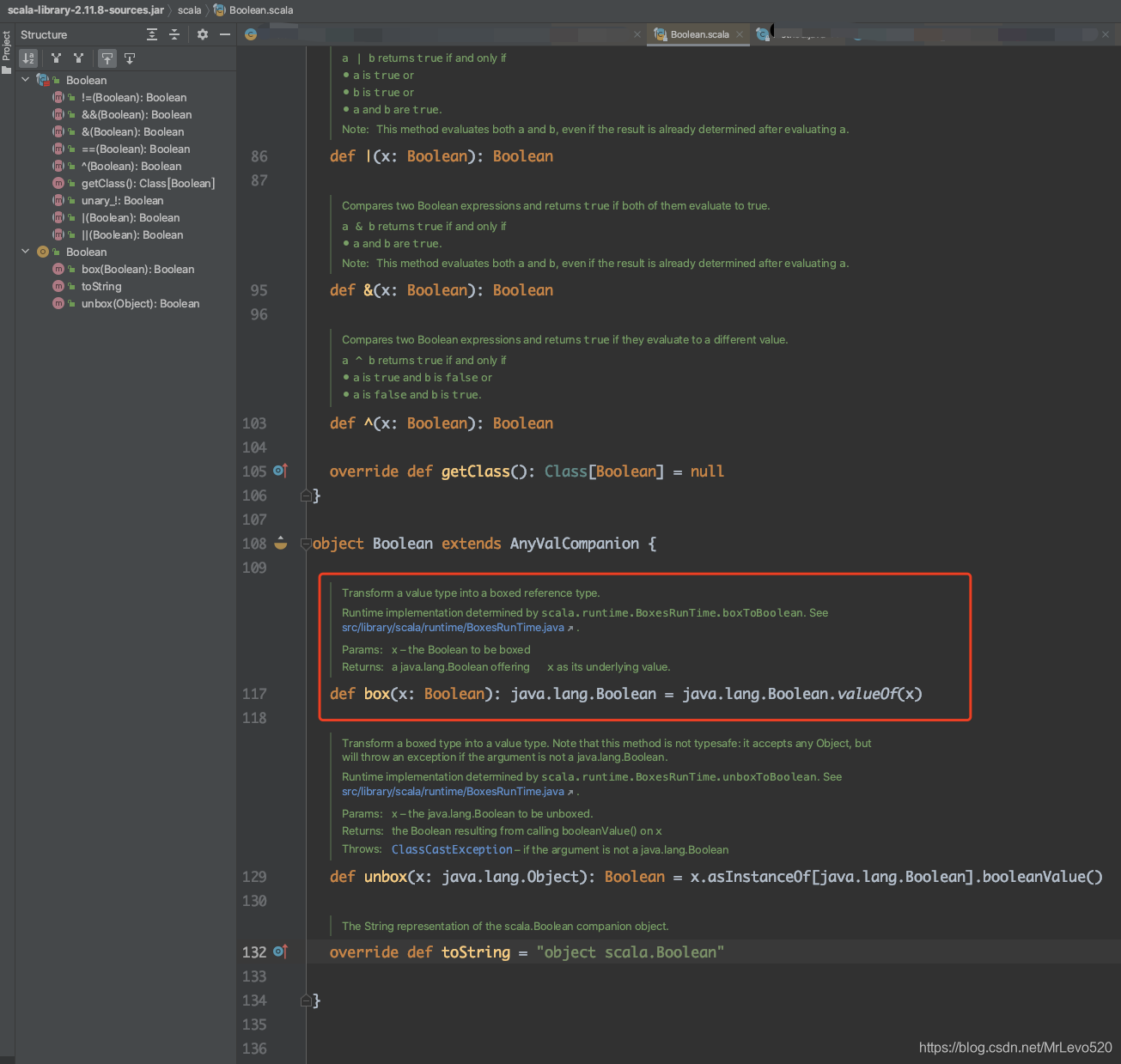Select |(Boolean): Boolean in Structure tree
Image resolution: width=1121 pixels, height=1064 pixels.
click(x=131, y=217)
